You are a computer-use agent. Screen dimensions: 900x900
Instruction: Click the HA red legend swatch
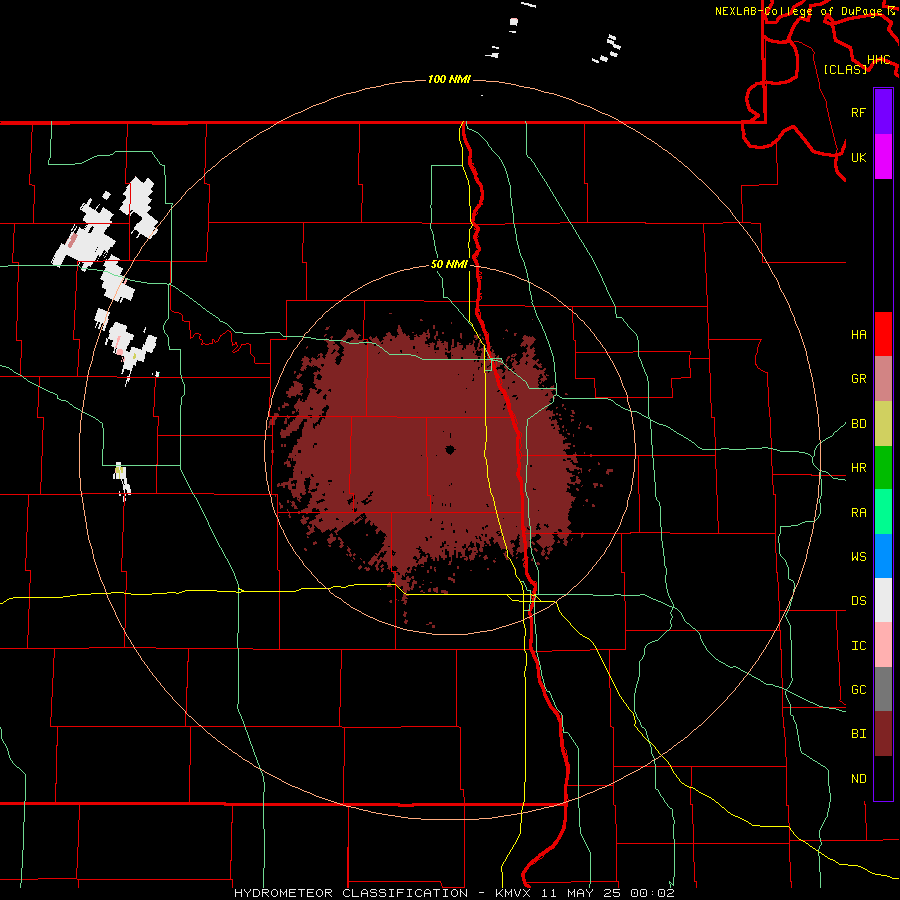pyautogui.click(x=883, y=334)
